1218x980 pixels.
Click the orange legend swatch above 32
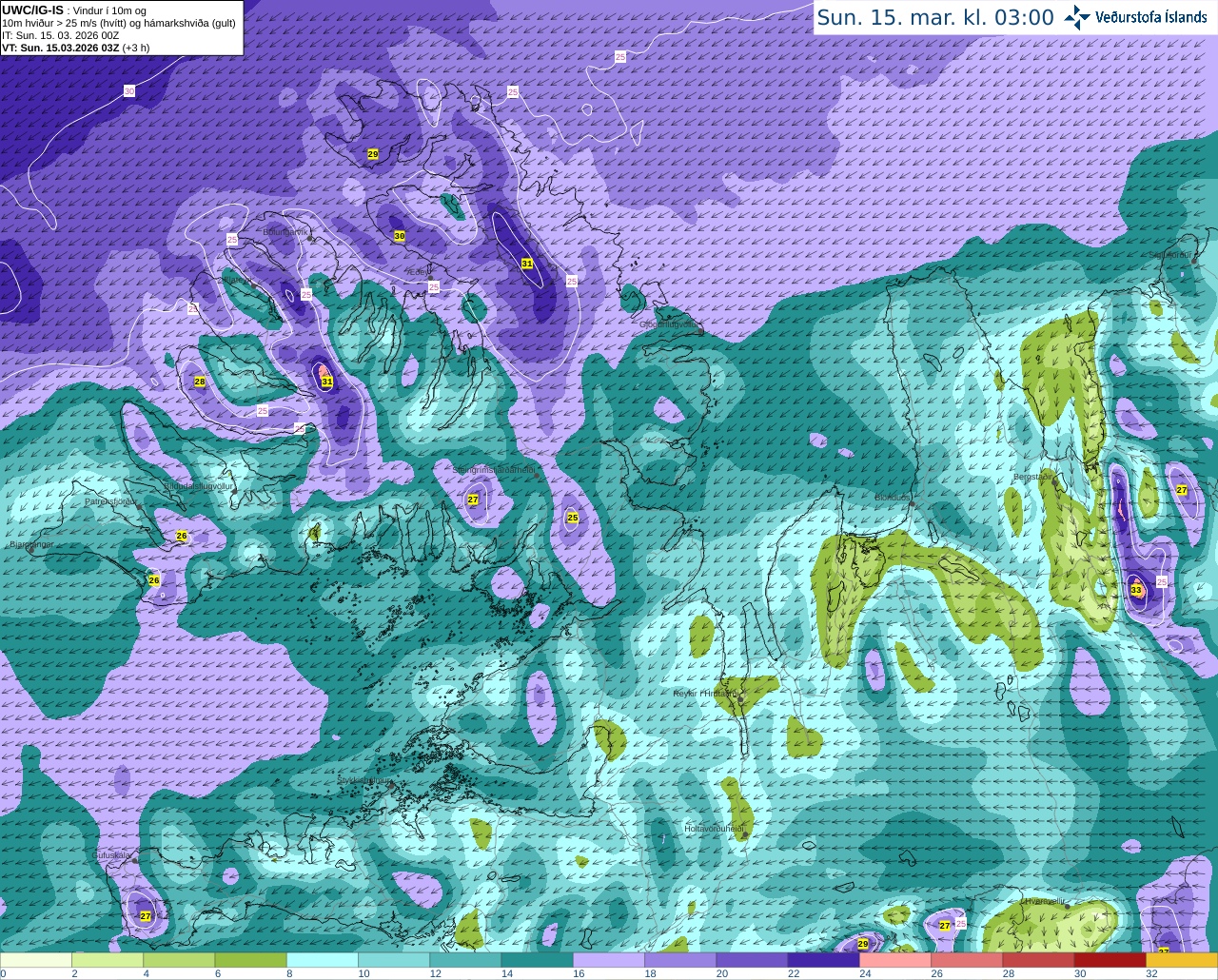coord(1182,960)
